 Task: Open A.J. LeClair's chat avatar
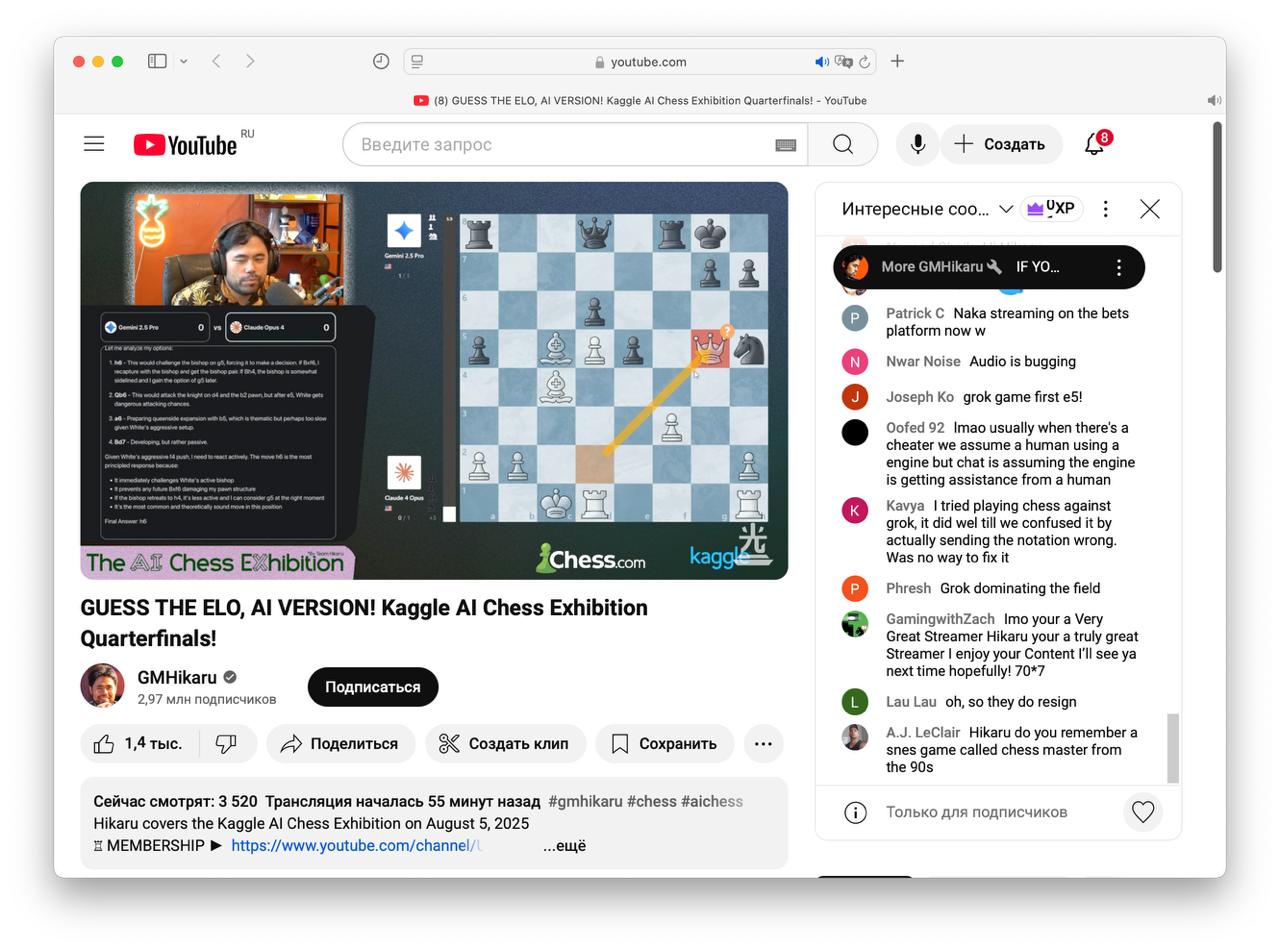pyautogui.click(x=855, y=738)
